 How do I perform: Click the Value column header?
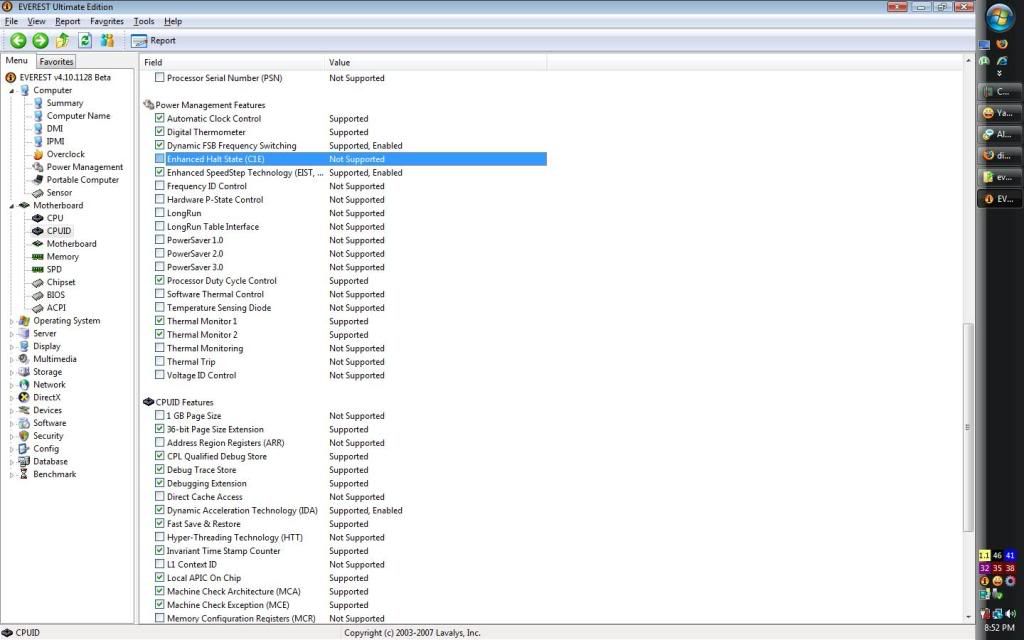[436, 62]
